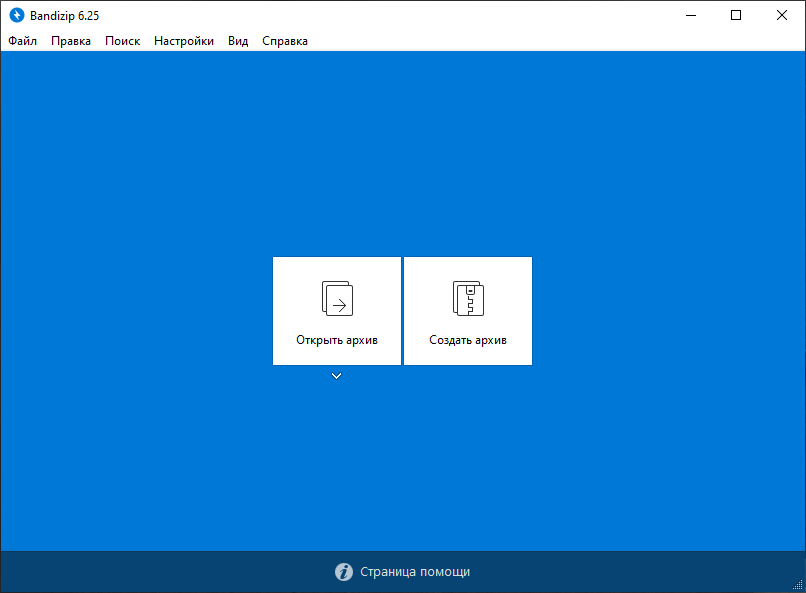Open the Справка menu

tap(285, 41)
